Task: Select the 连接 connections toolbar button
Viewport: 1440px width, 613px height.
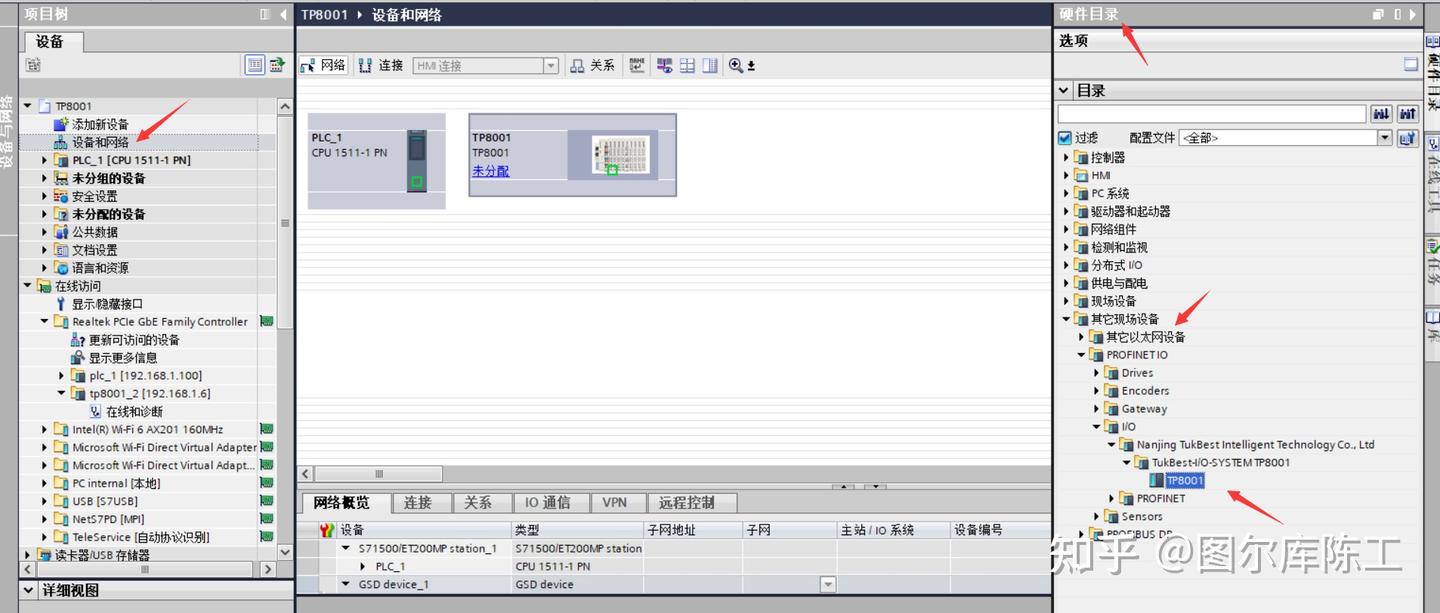Action: coord(380,65)
